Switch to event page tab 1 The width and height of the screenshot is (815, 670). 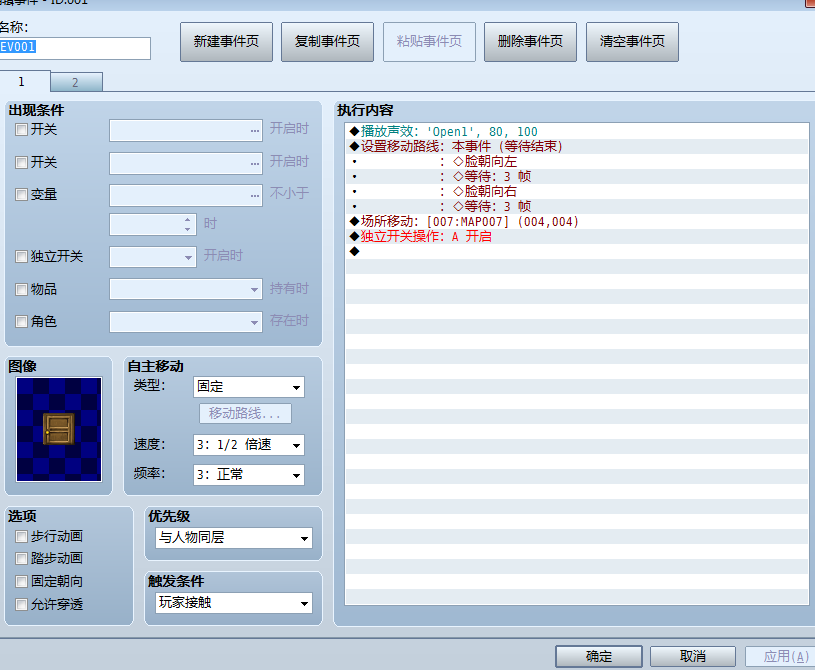point(22,81)
